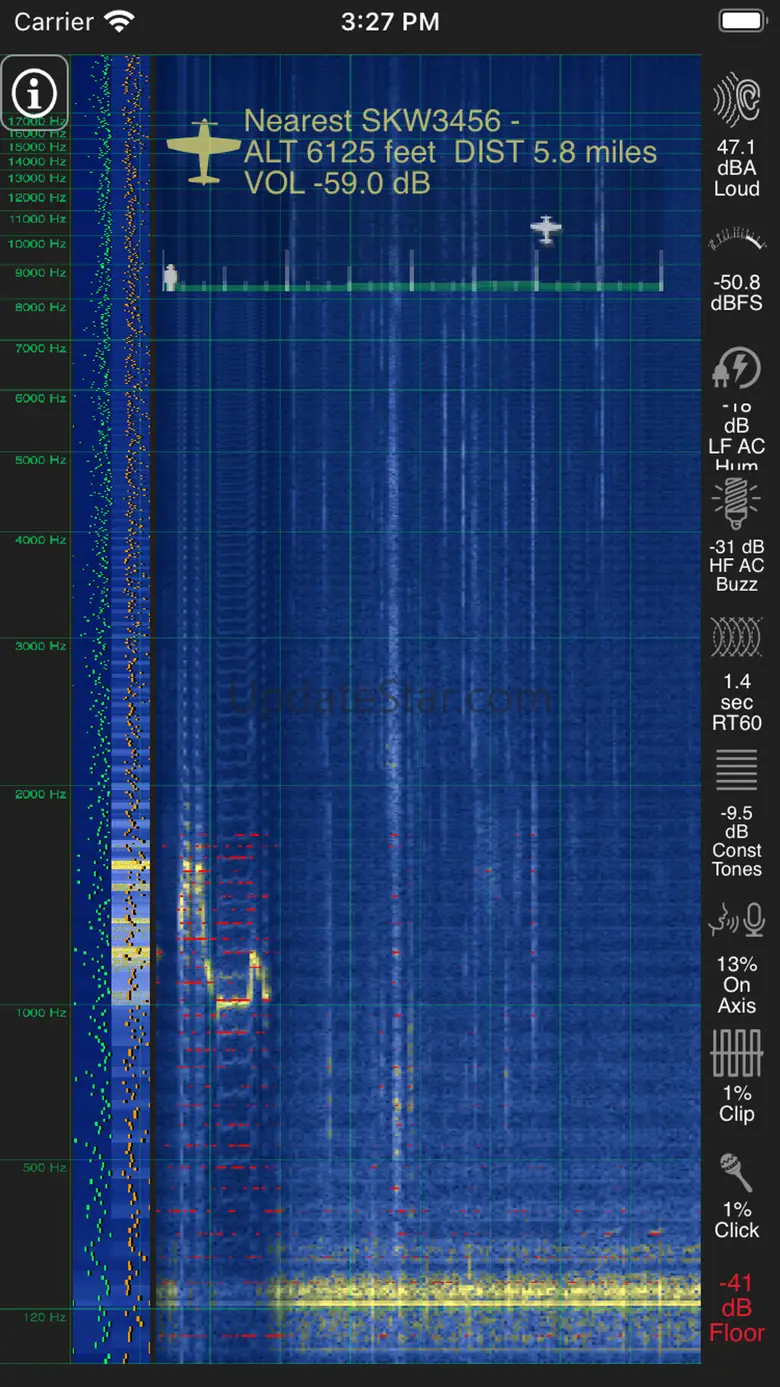Tap the 120 Hz frequency label
This screenshot has height=1387, width=780.
[x=45, y=1317]
